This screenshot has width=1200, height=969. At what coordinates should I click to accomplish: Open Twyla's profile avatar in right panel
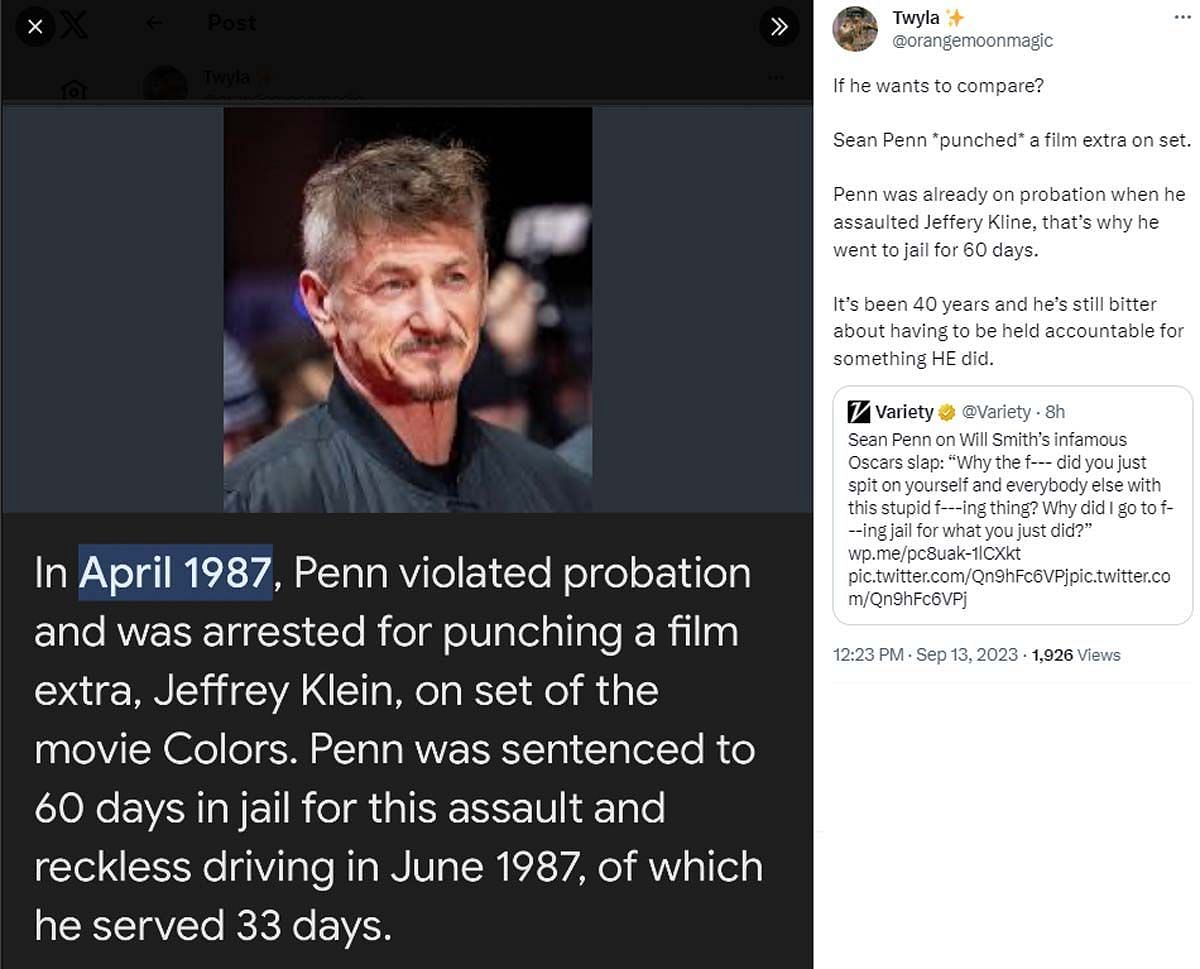tap(855, 29)
